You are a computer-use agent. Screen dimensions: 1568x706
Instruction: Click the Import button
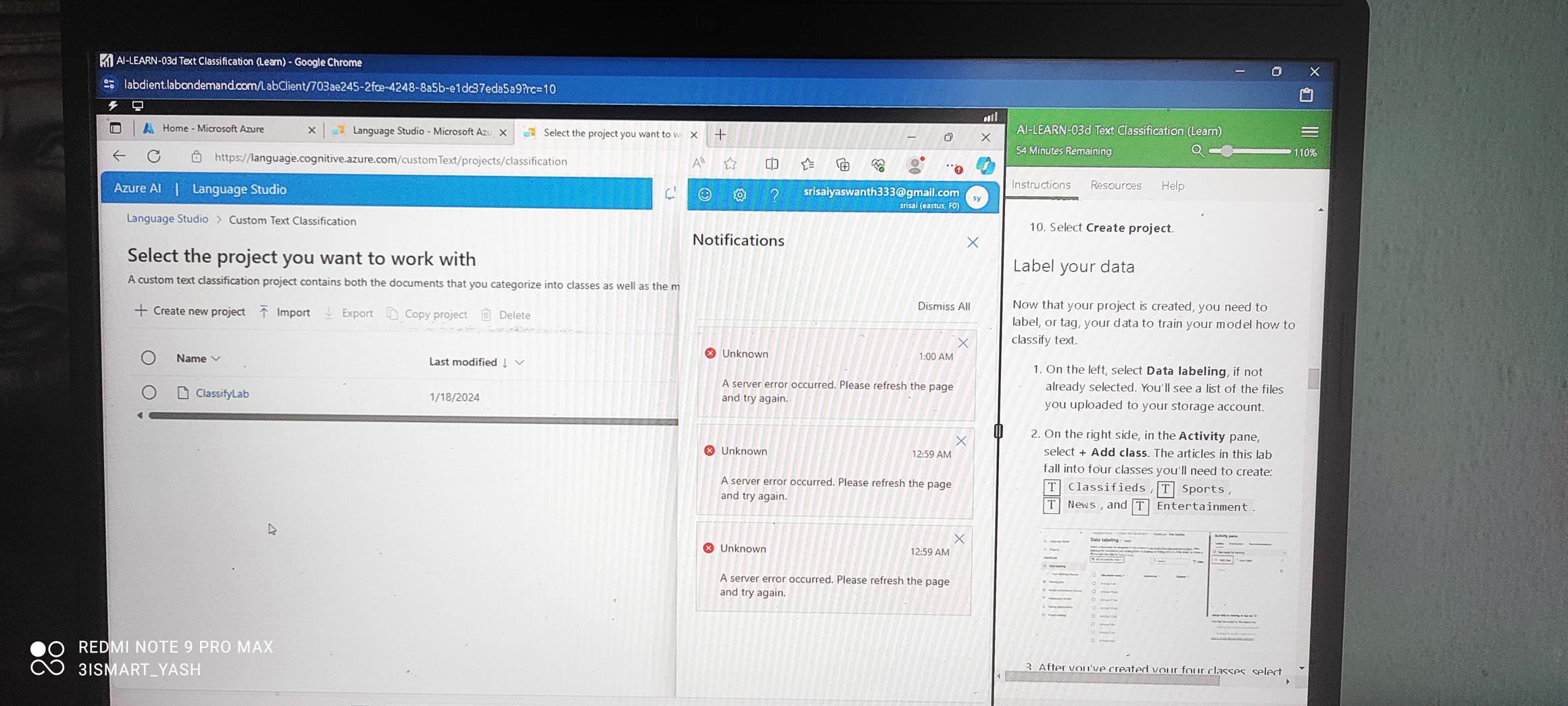tap(285, 312)
